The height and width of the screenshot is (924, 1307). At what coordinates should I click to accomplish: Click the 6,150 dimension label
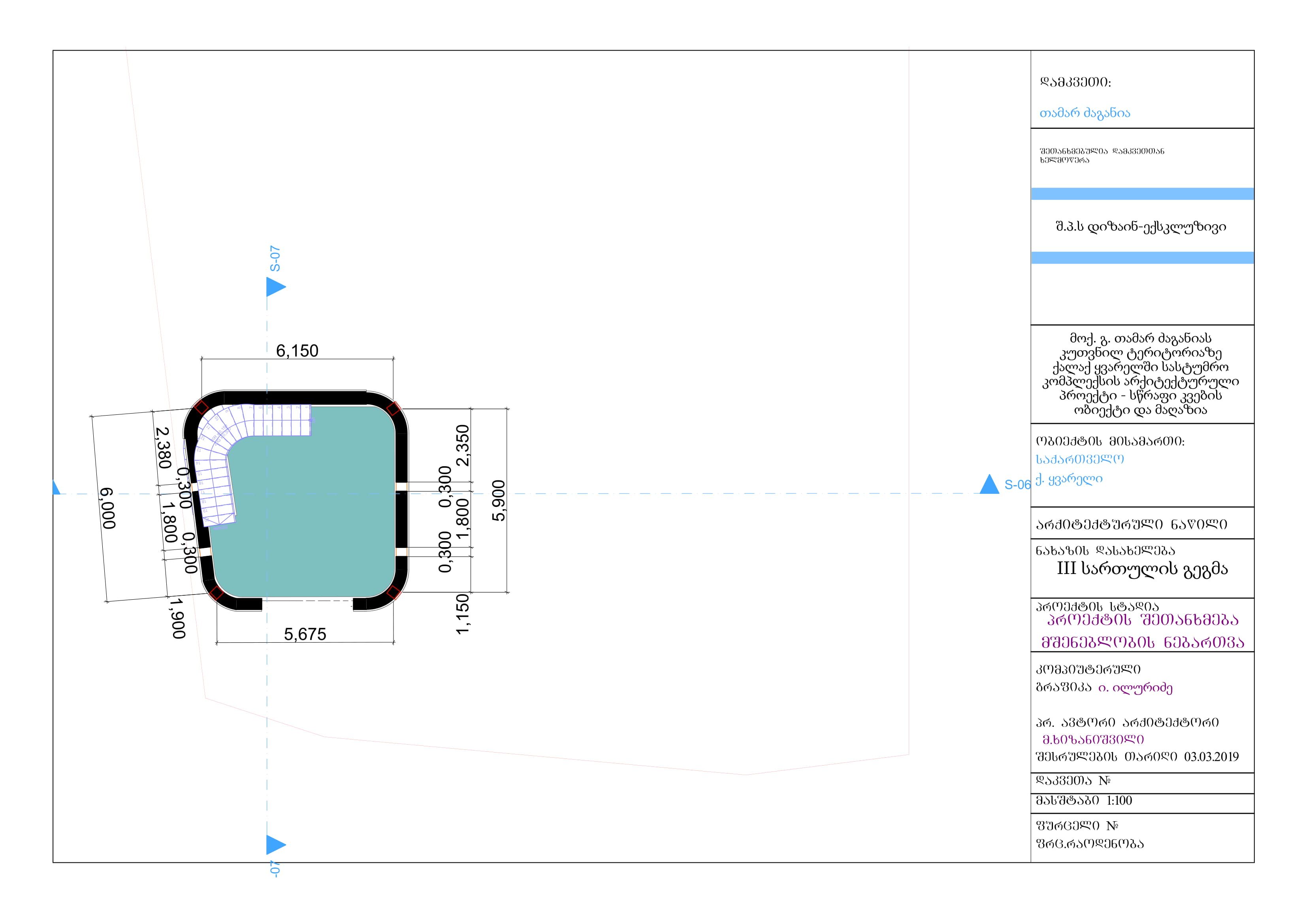click(x=297, y=351)
